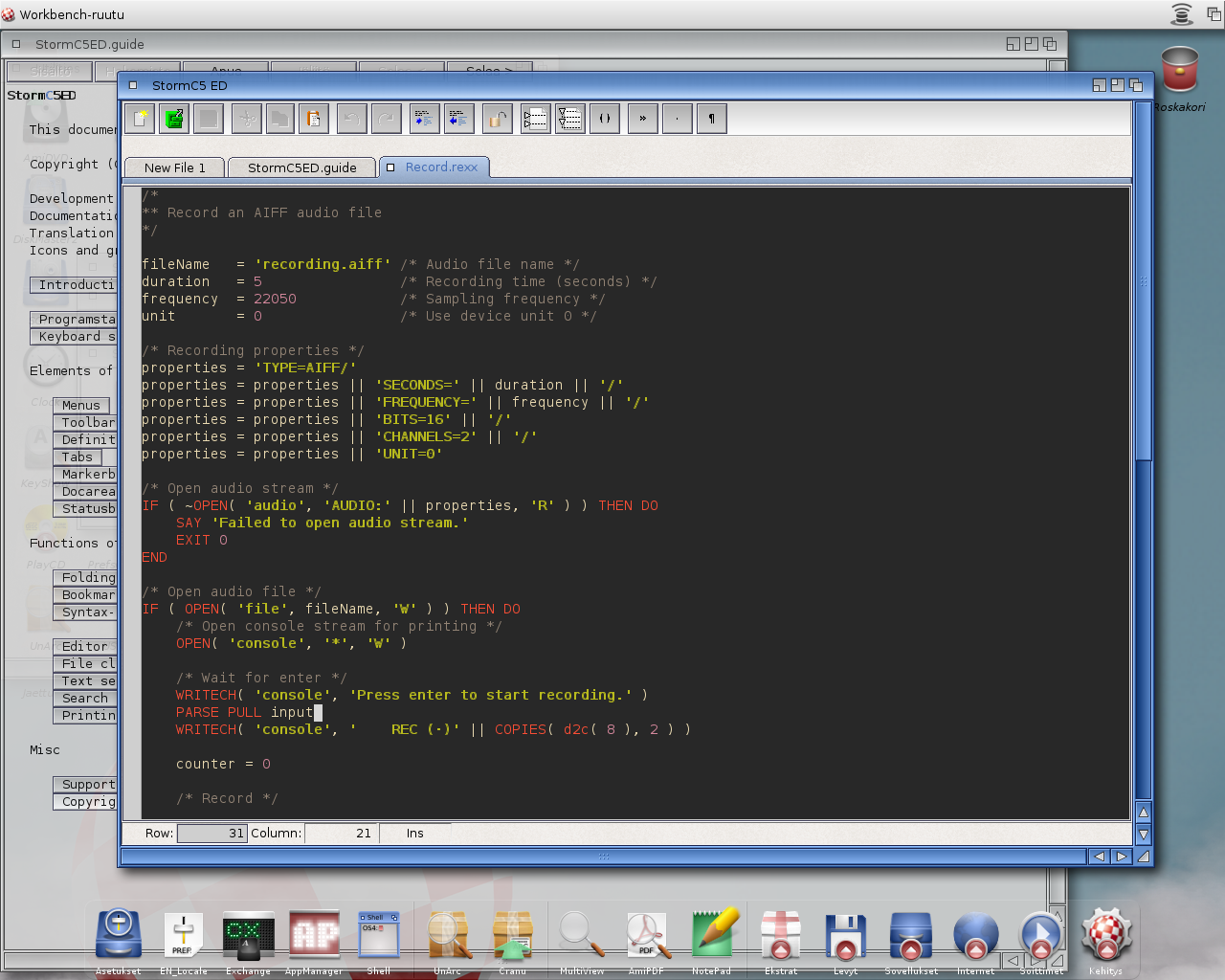Click the scissors cut icon
This screenshot has width=1225, height=980.
[x=247, y=119]
